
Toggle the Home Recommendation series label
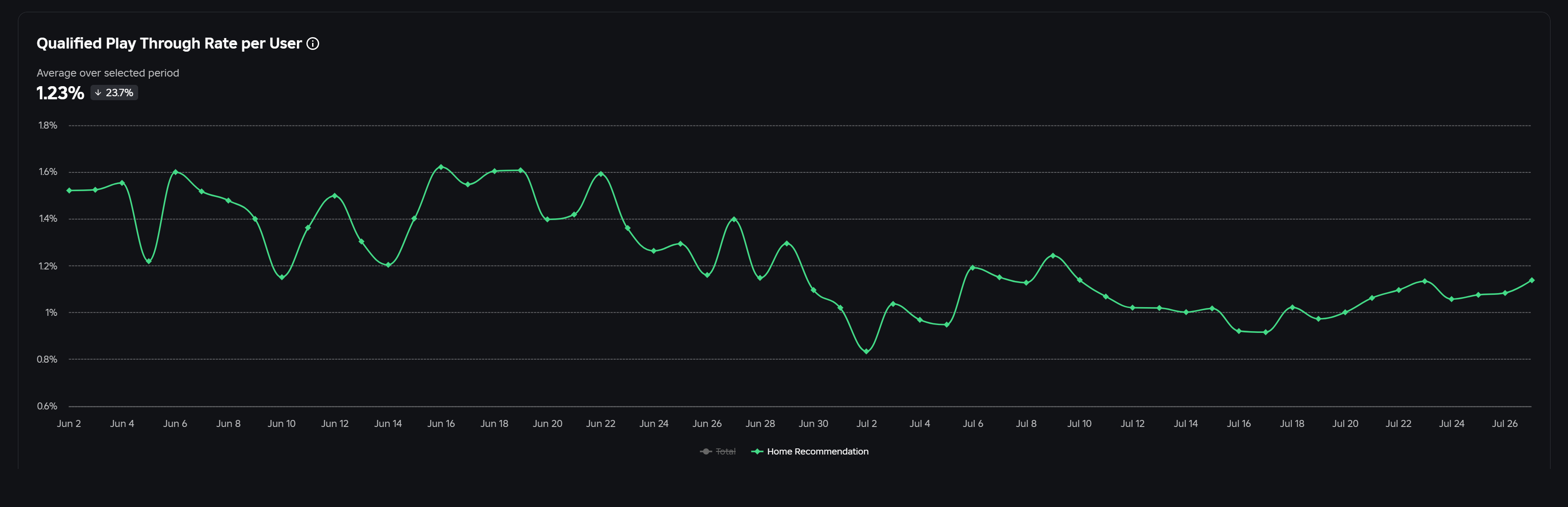coord(817,451)
